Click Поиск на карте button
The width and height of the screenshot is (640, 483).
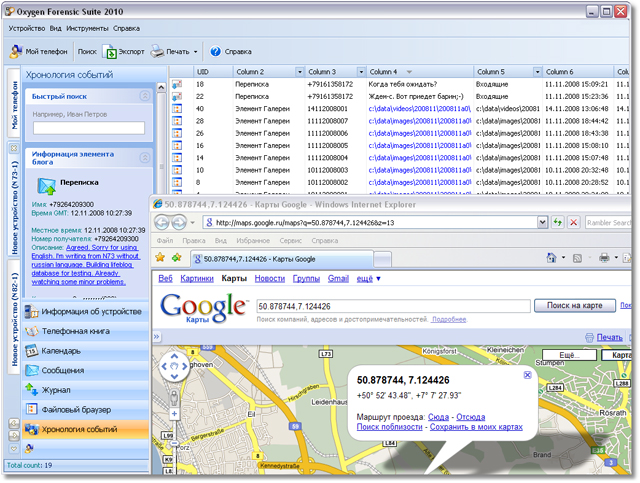click(x=575, y=305)
